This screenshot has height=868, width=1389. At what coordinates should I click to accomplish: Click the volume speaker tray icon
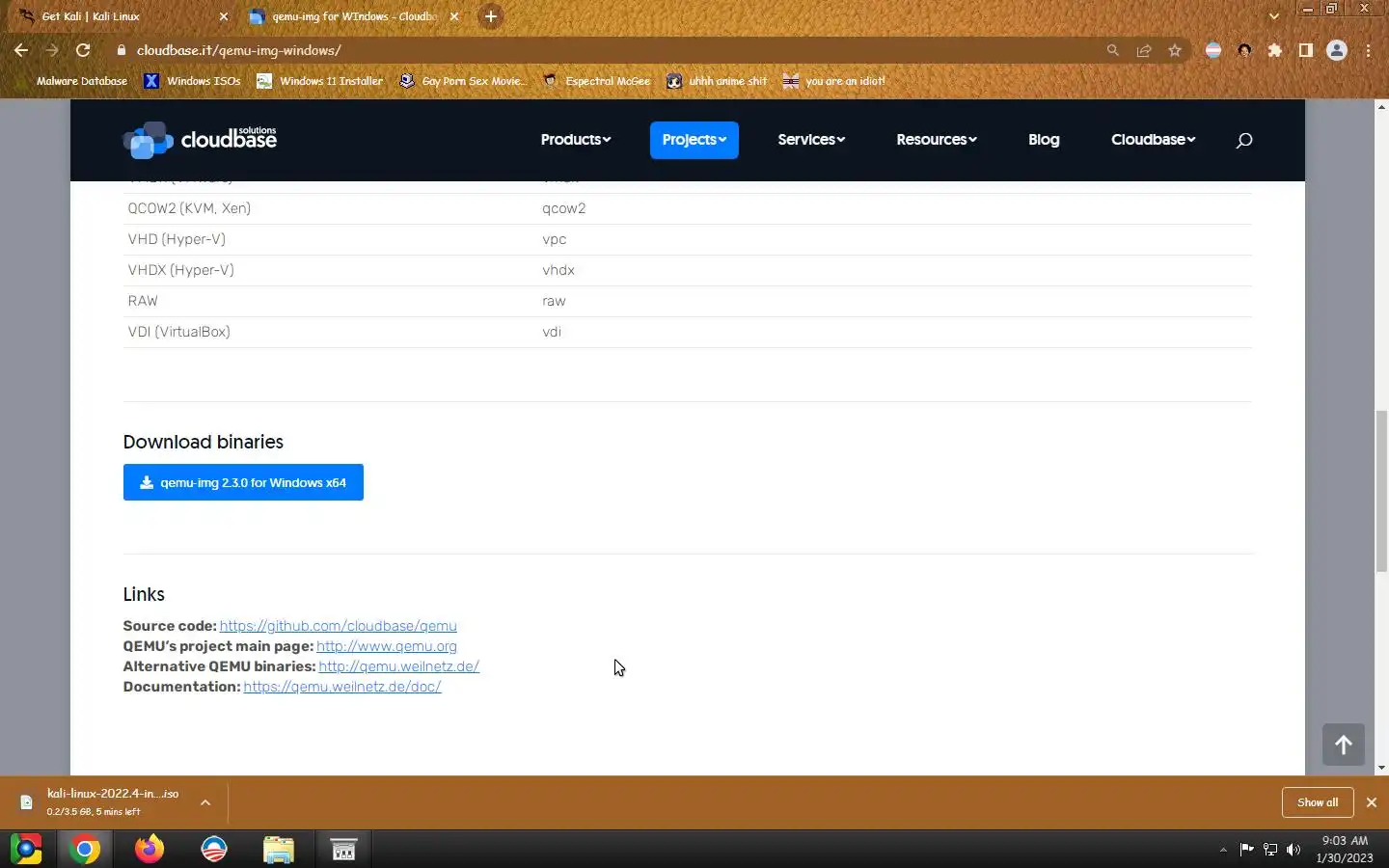[x=1294, y=850]
